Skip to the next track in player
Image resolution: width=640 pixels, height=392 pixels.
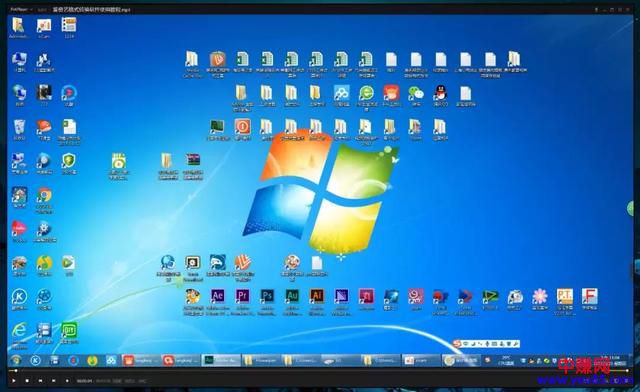tap(53, 381)
